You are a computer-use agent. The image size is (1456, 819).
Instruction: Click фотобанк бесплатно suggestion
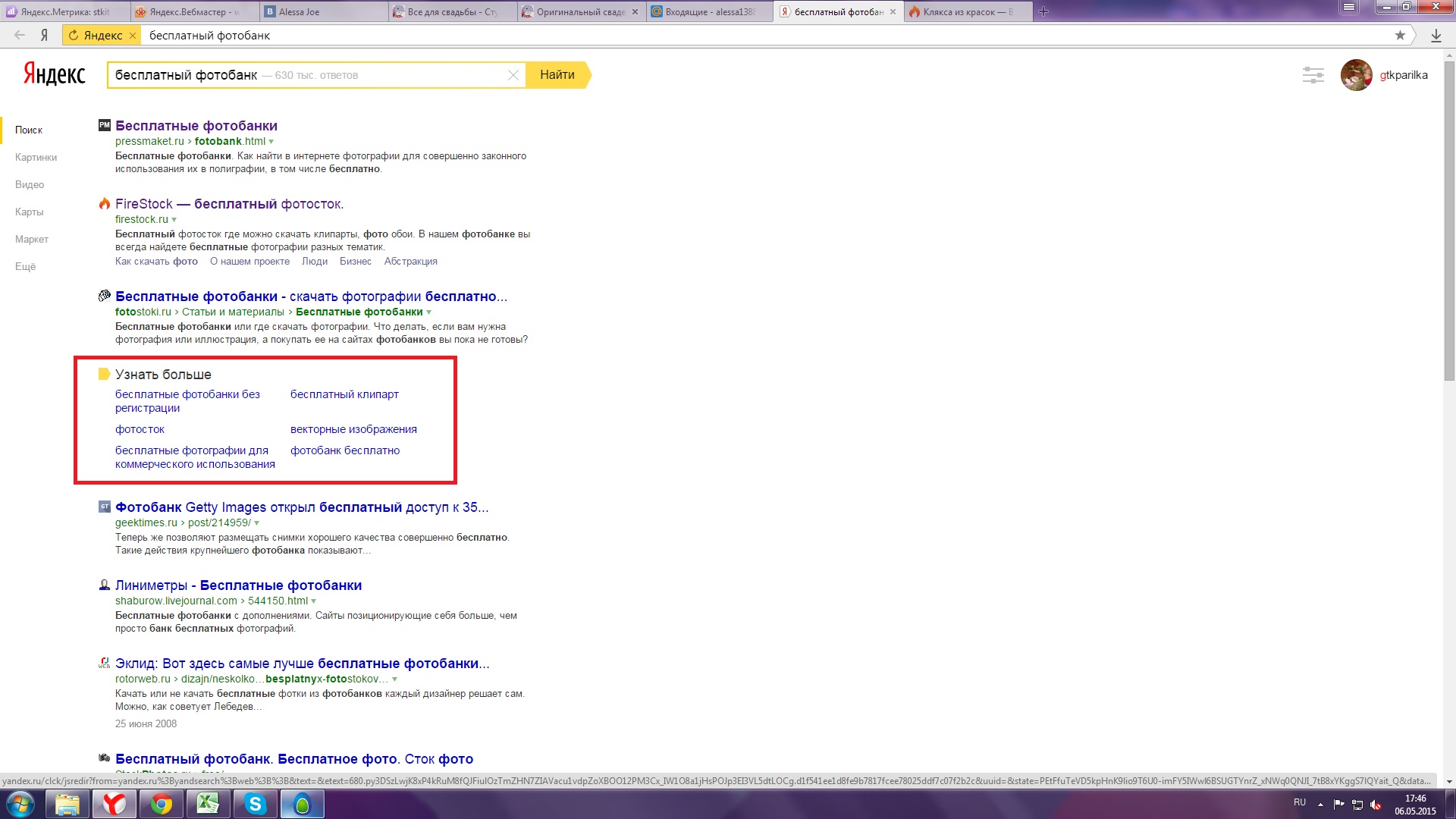[345, 450]
